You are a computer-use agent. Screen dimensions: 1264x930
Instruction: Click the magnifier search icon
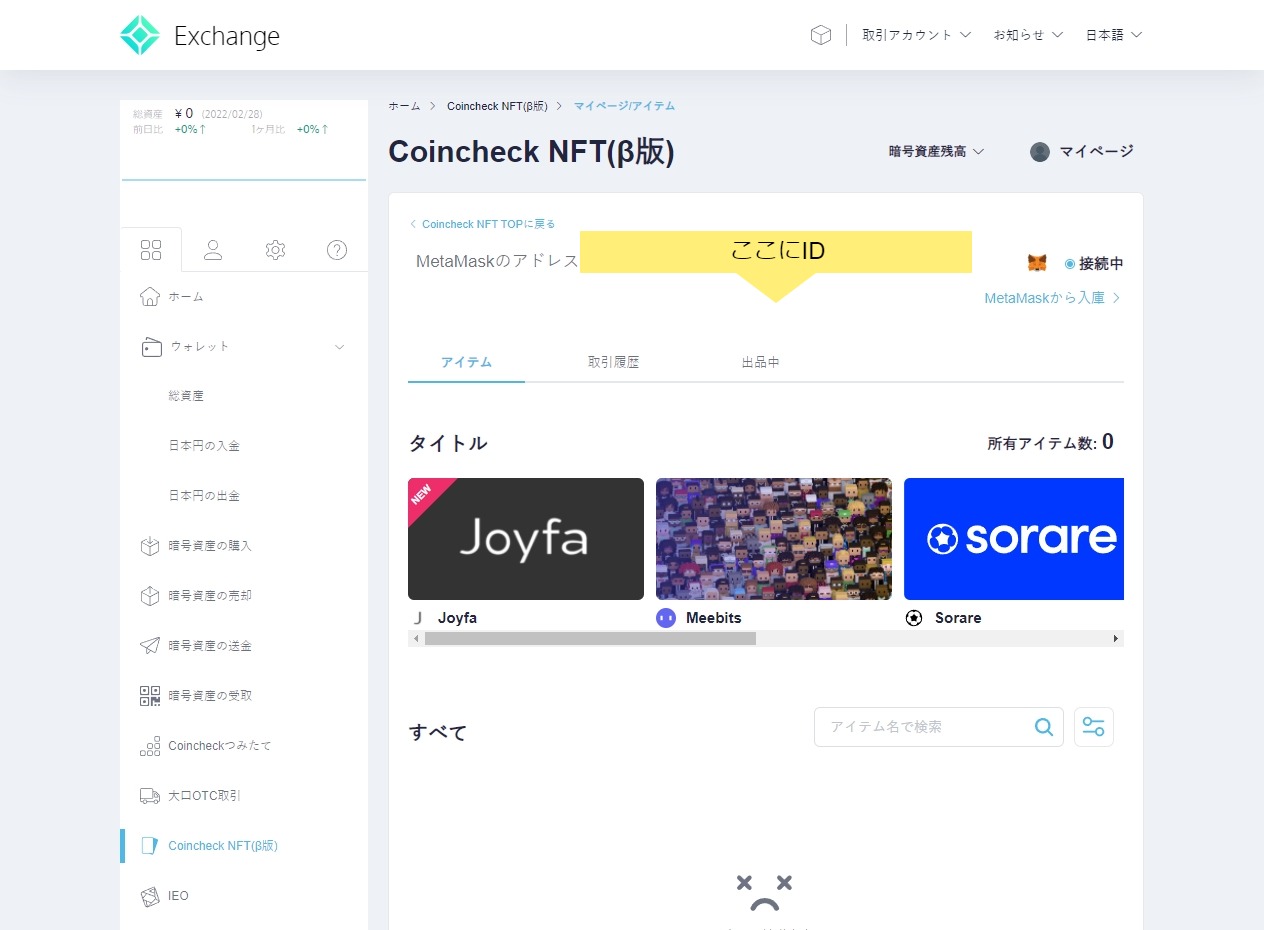(1044, 727)
